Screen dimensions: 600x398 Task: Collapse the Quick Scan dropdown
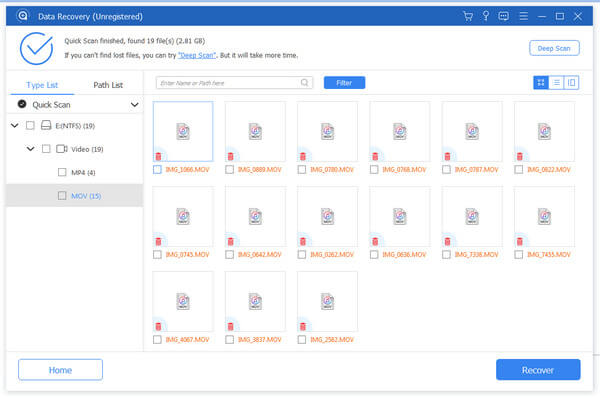[x=134, y=104]
